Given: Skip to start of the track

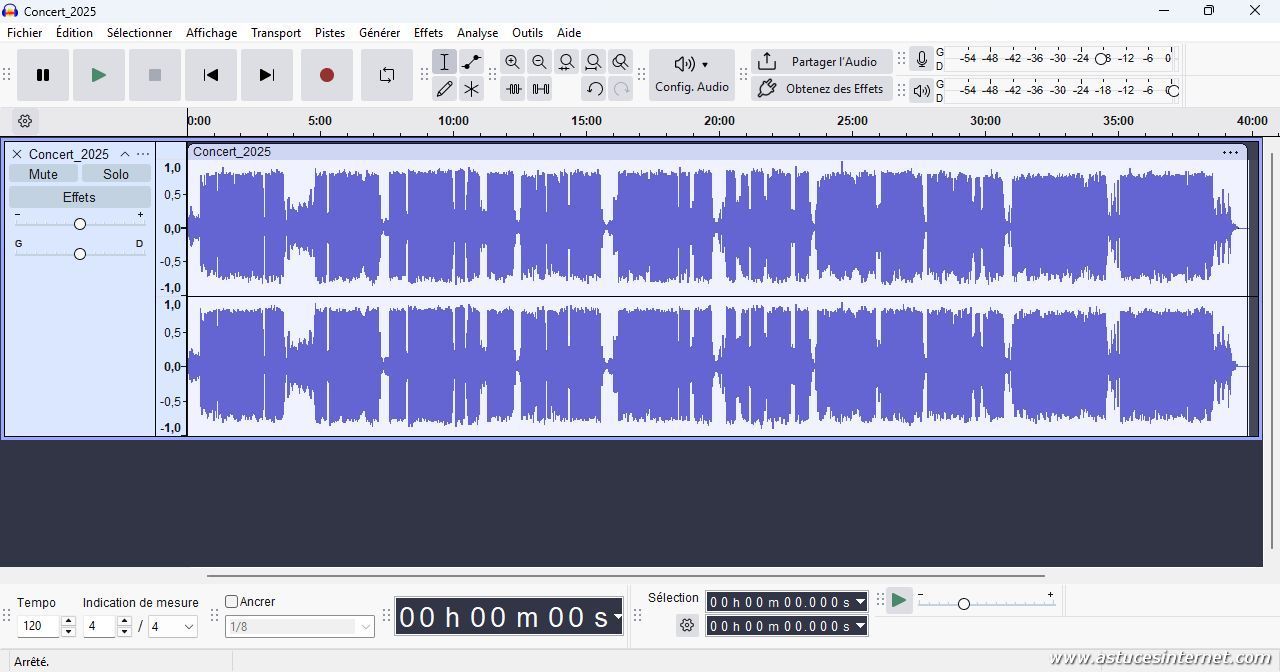Looking at the screenshot, I should [210, 75].
